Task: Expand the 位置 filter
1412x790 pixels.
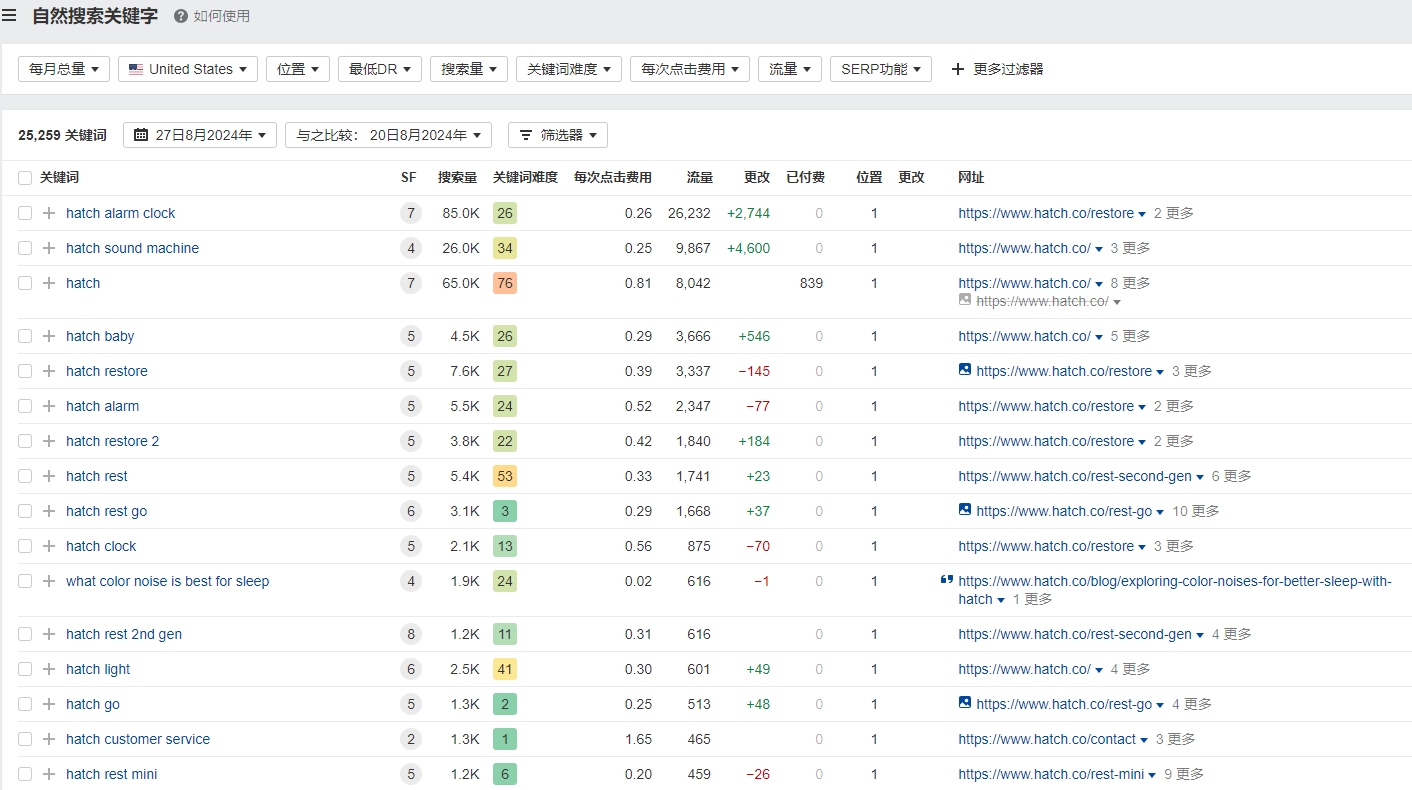Action: tap(298, 69)
